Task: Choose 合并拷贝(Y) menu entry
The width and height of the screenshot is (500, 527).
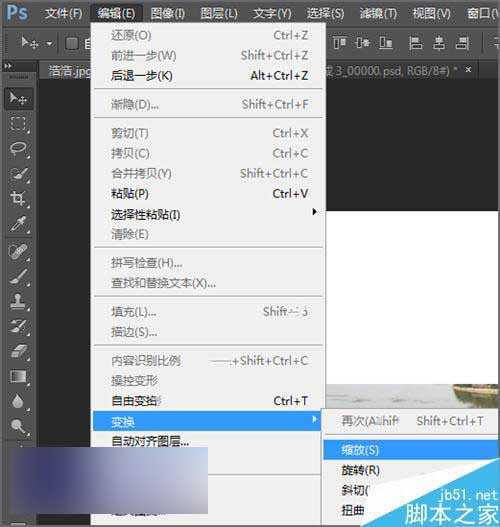Action: (x=208, y=173)
